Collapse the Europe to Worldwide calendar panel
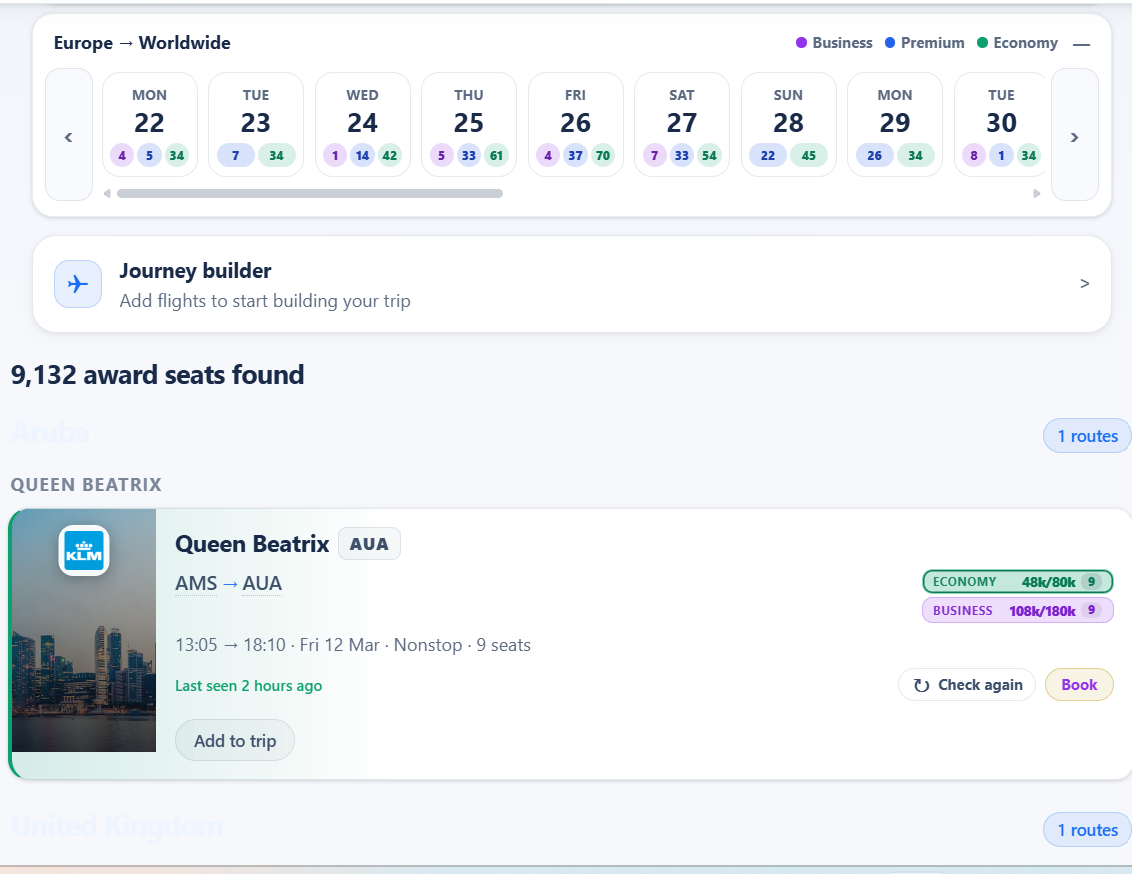The width and height of the screenshot is (1132, 874). click(x=1081, y=44)
